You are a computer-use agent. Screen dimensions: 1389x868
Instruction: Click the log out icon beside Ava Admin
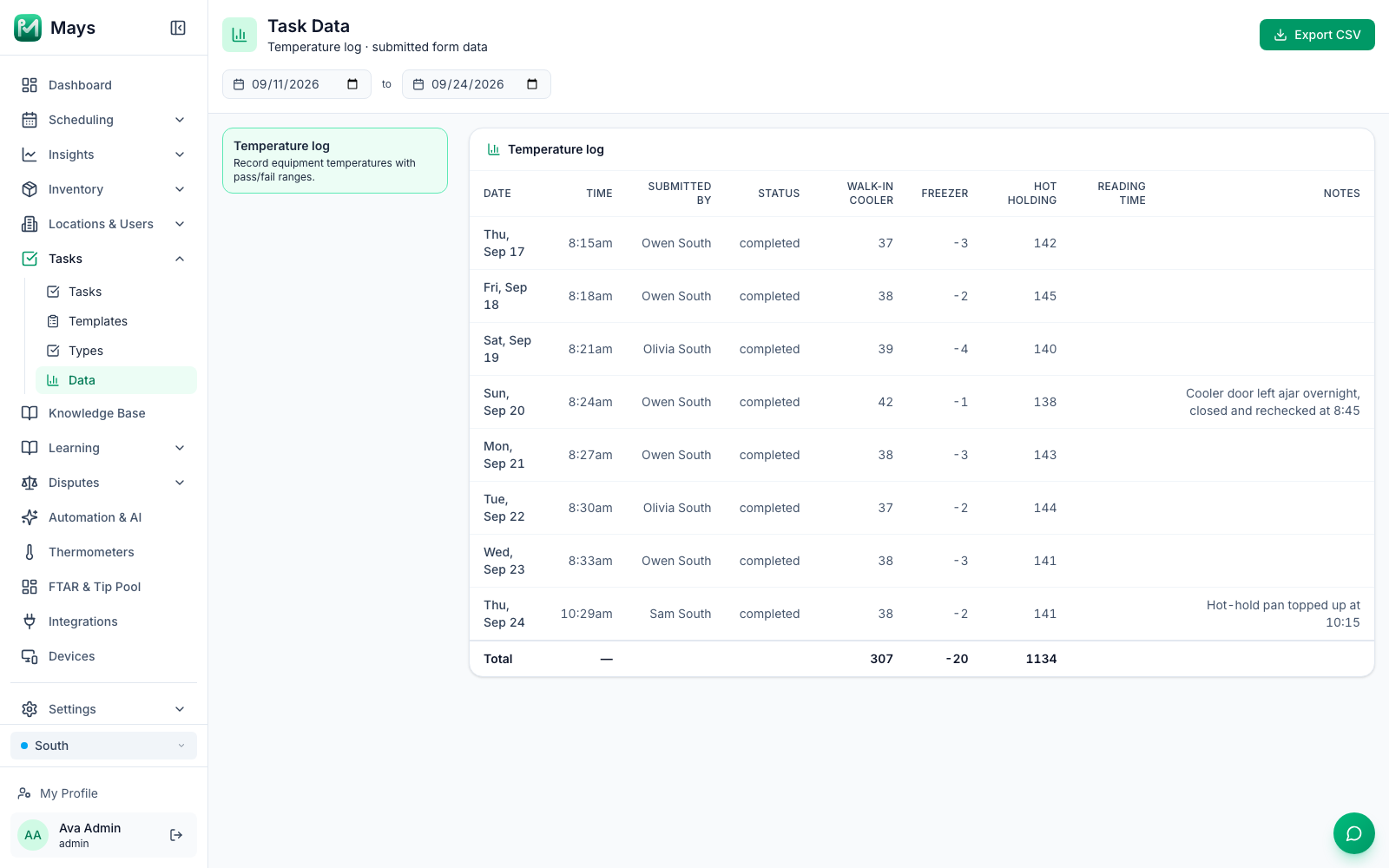coord(176,835)
